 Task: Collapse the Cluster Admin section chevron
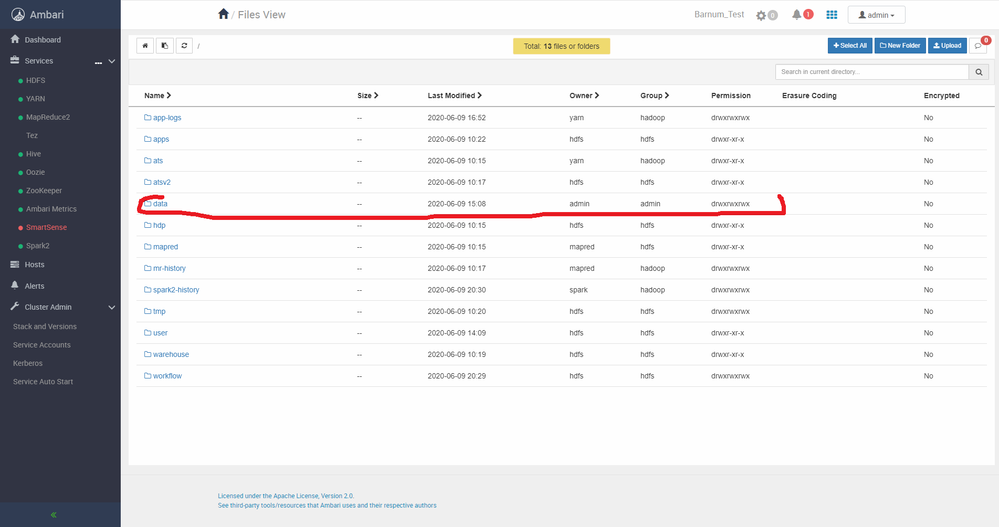tap(111, 307)
